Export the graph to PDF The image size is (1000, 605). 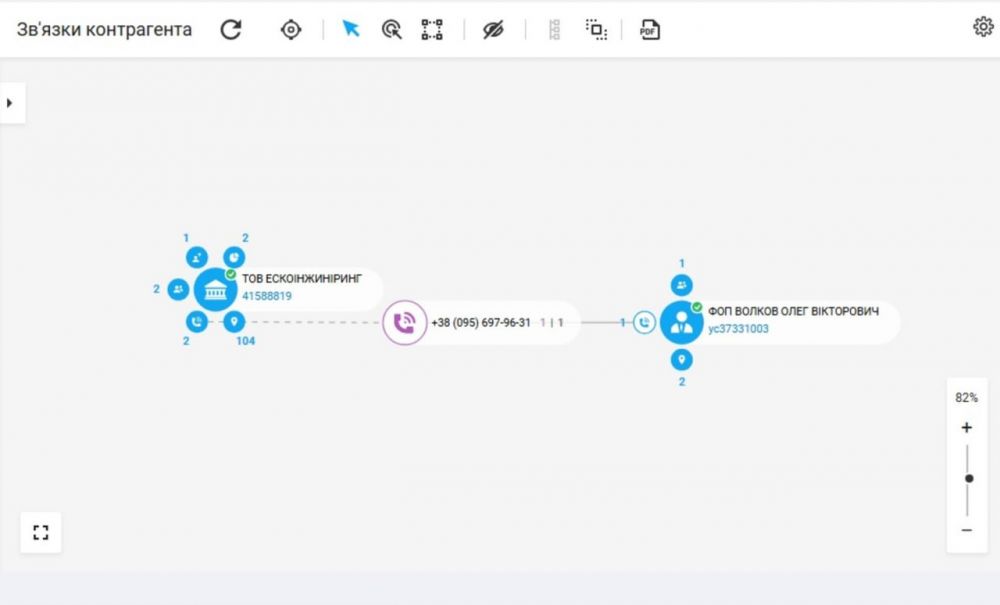pos(650,29)
